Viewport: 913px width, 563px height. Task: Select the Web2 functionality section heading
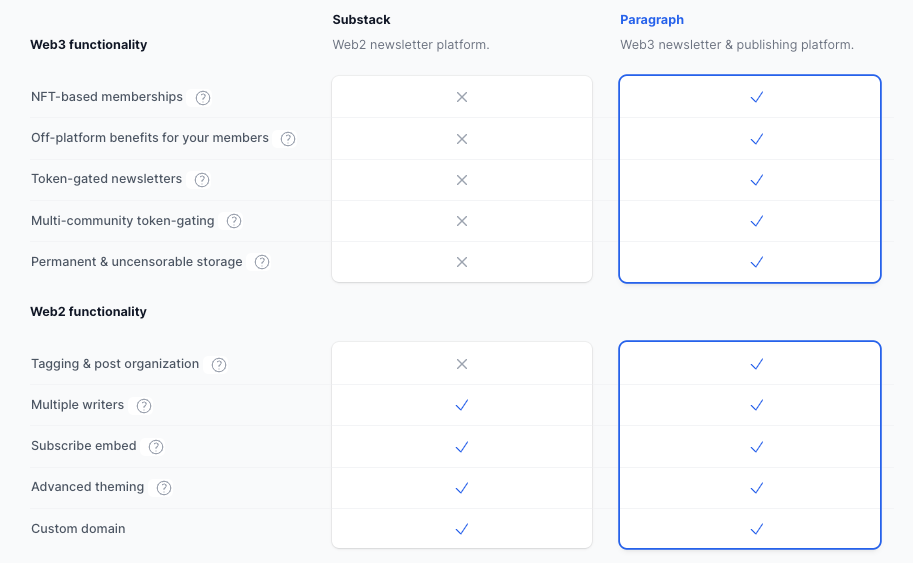coord(89,311)
